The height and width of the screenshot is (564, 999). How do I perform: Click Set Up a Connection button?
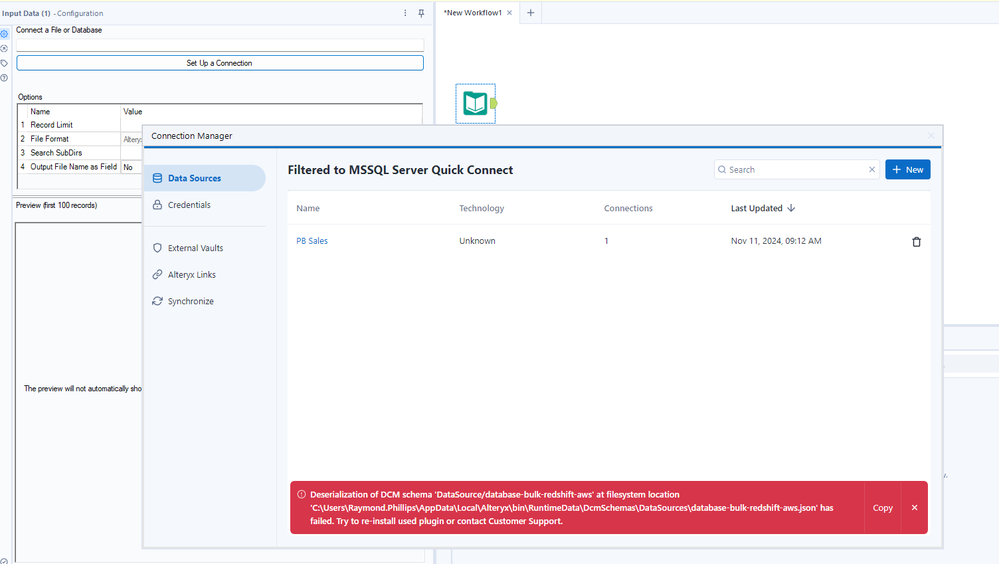click(220, 63)
